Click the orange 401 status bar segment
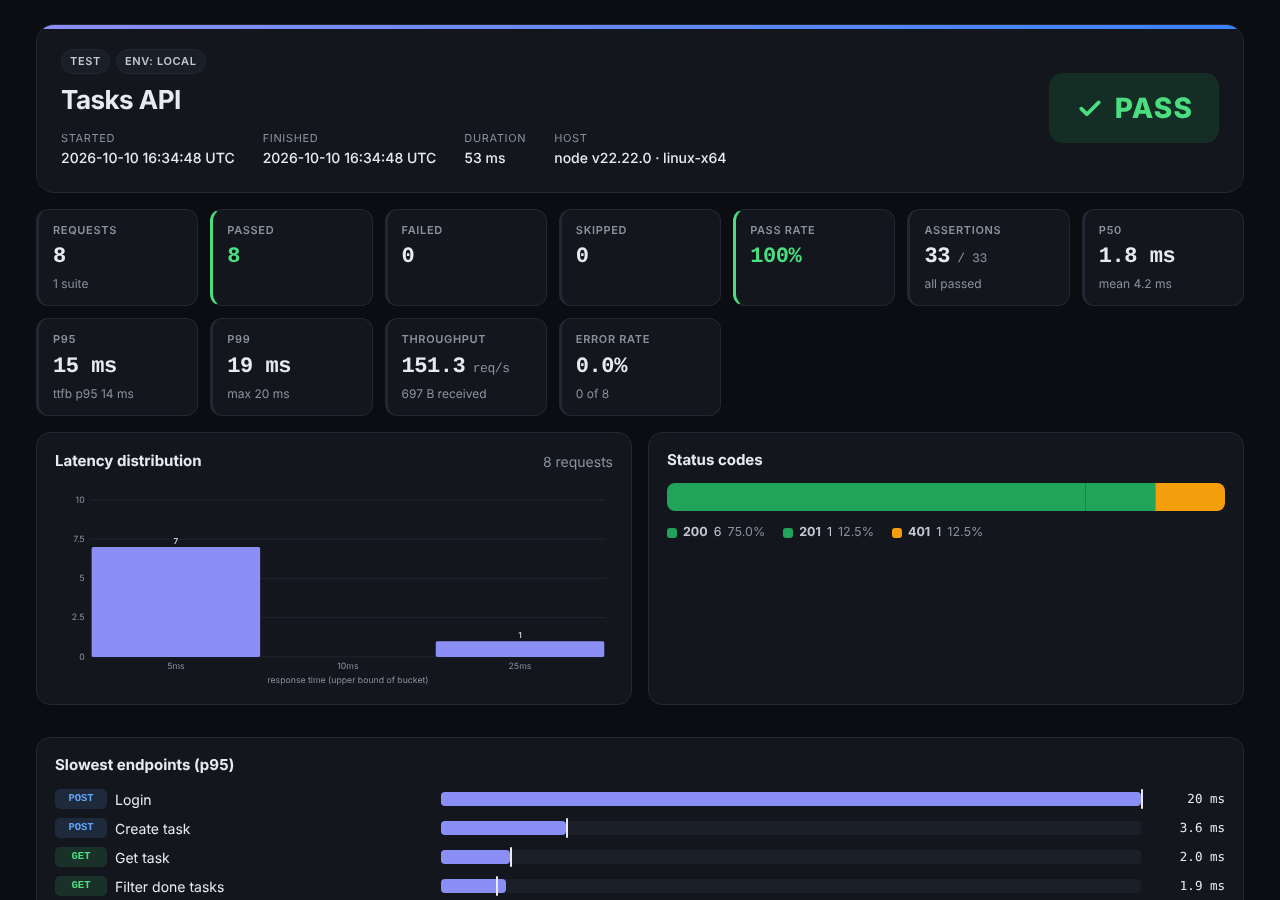The image size is (1280, 900). click(1190, 497)
